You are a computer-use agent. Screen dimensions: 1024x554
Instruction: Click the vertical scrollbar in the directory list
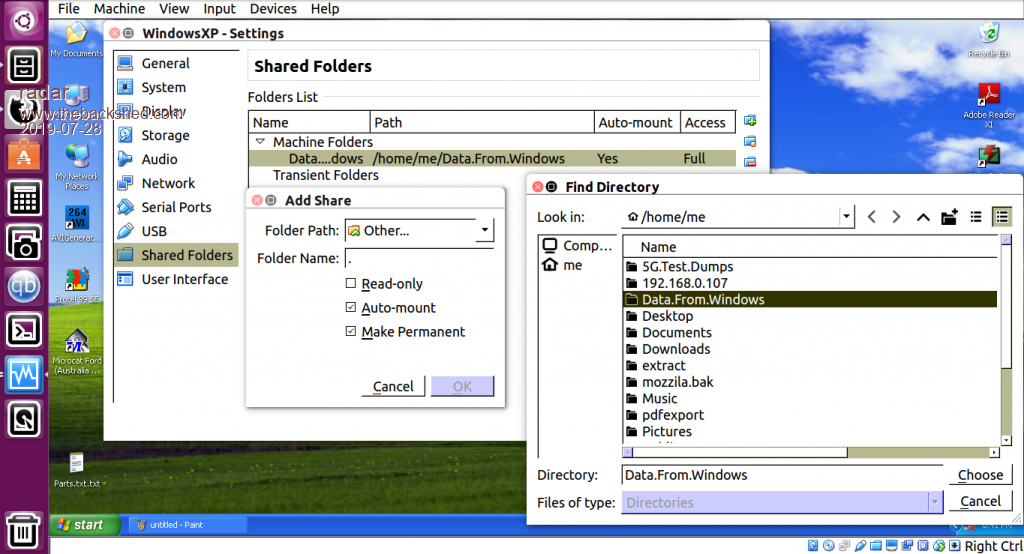tap(1004, 340)
